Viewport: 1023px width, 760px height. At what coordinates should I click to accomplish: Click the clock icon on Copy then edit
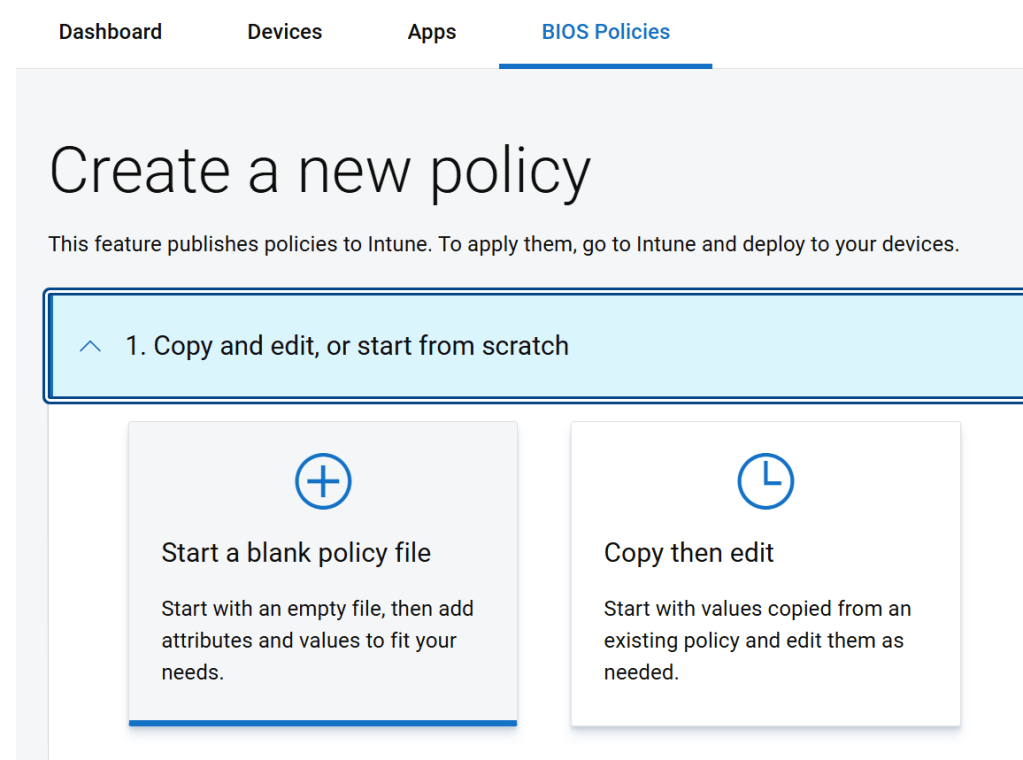coord(765,481)
